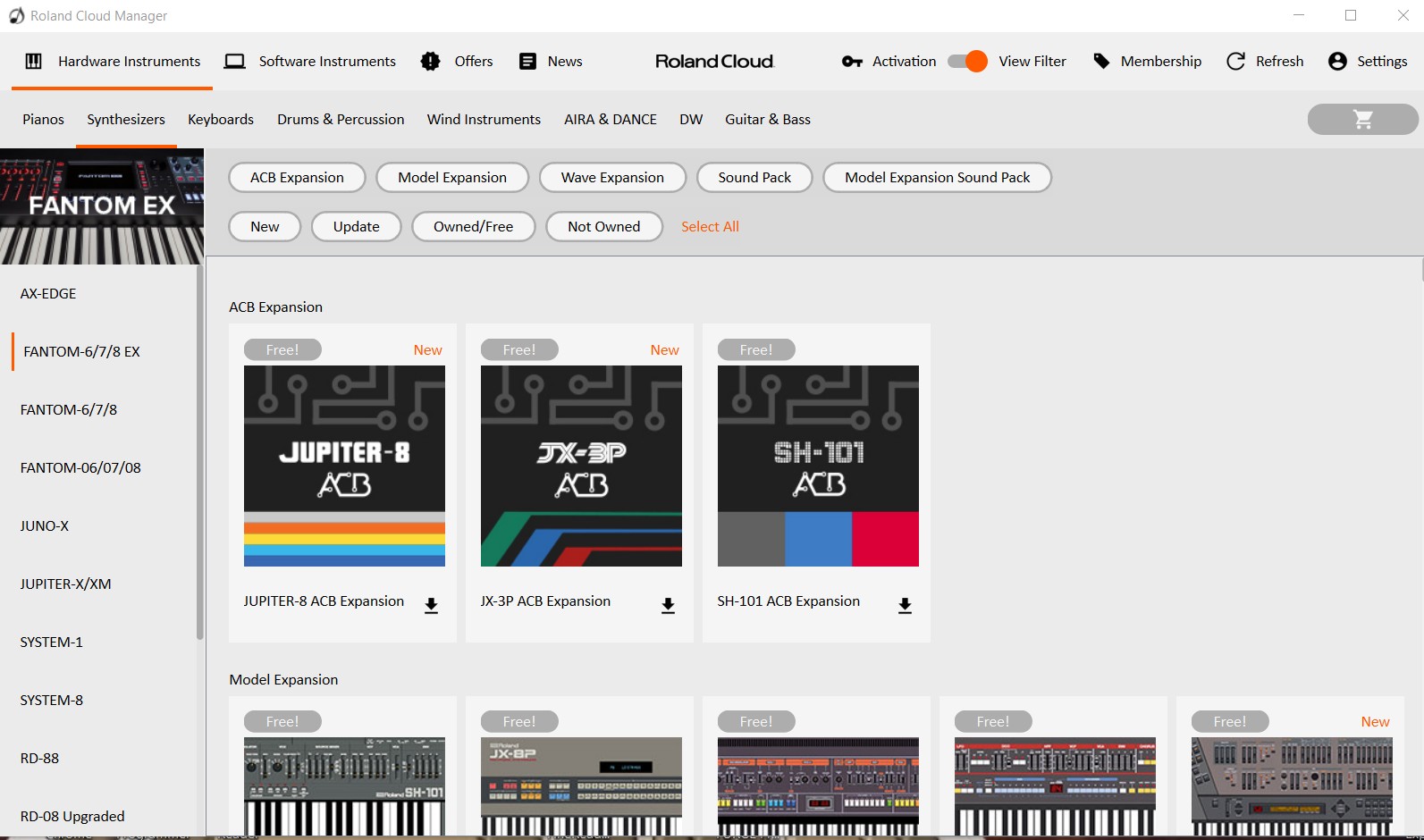Screen dimensions: 1424x840
Task: Switch to Guitar & Bass category
Action: point(768,119)
